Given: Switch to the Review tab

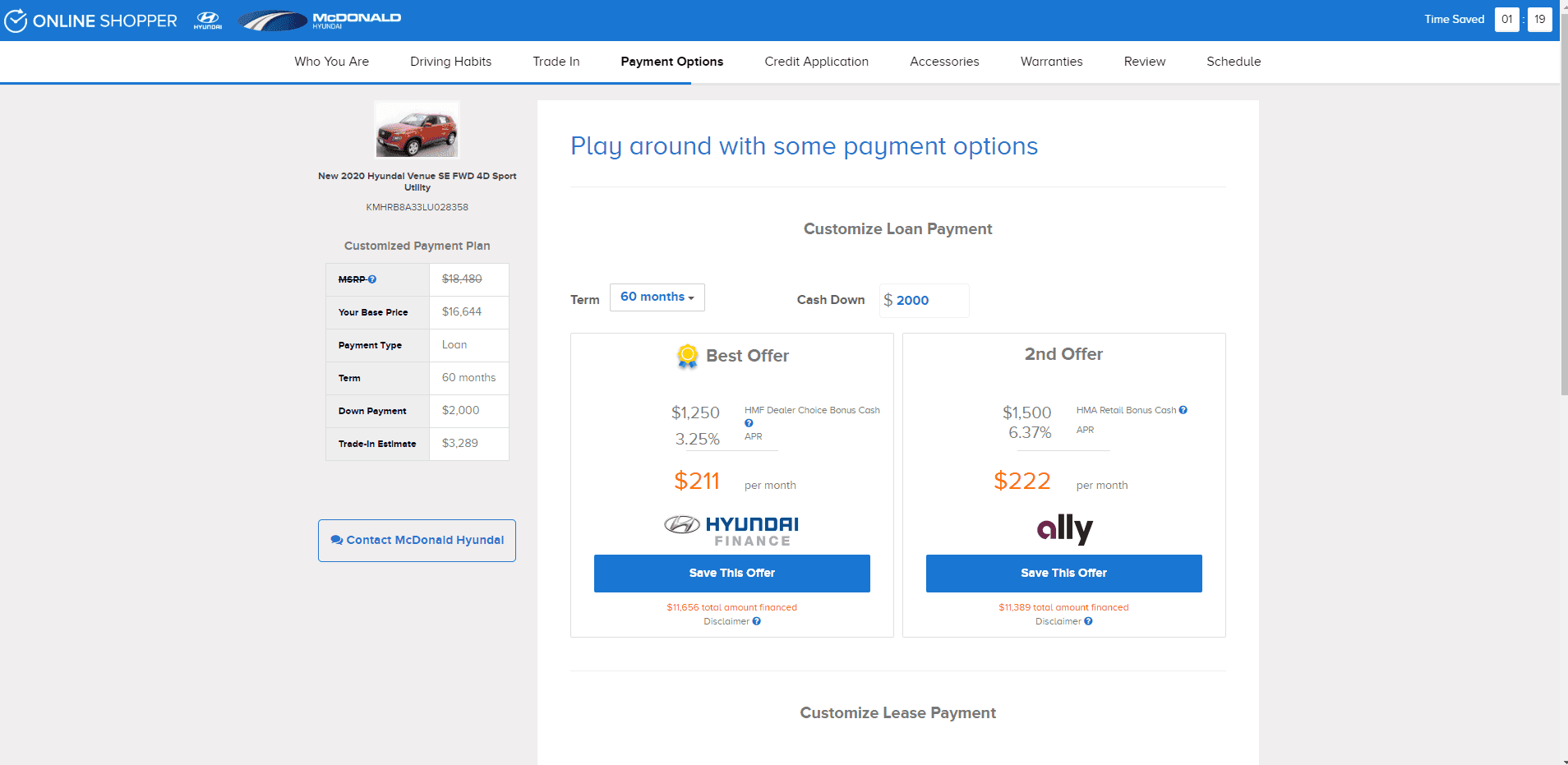Looking at the screenshot, I should (1145, 62).
